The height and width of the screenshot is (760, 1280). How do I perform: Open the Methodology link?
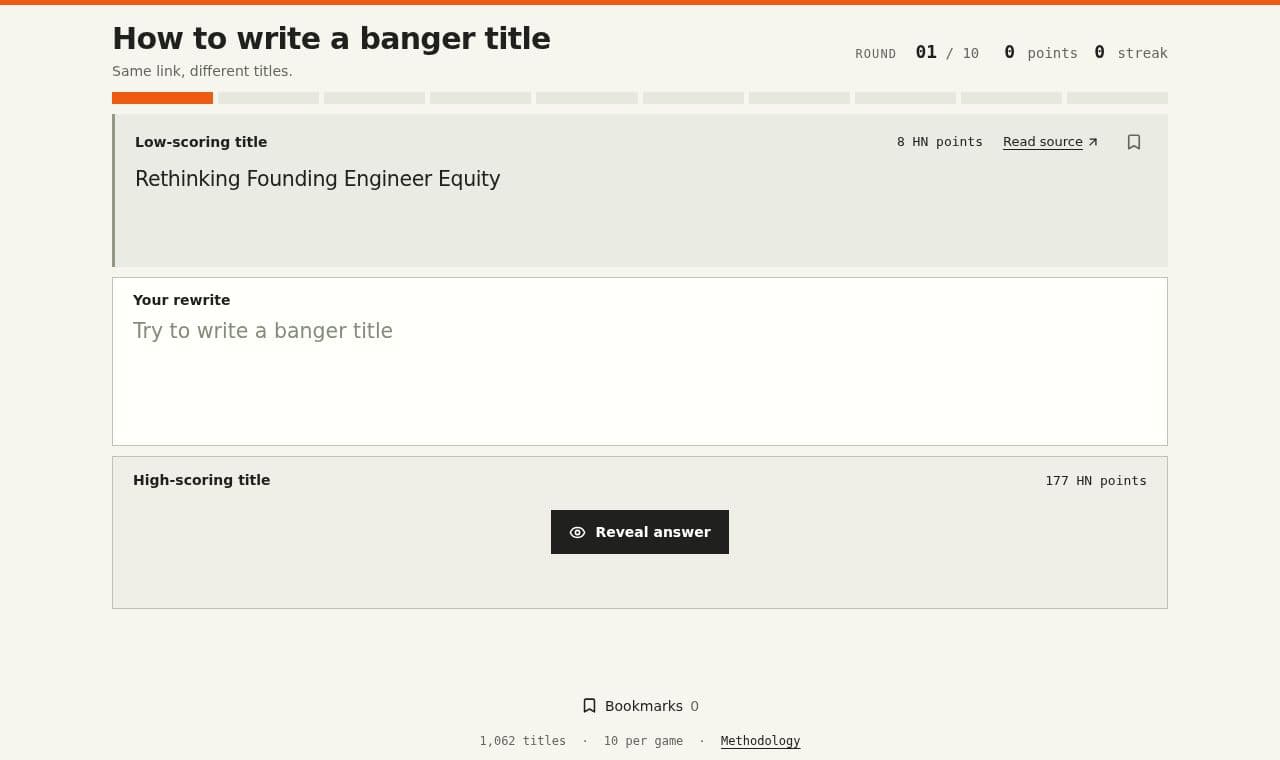point(760,741)
